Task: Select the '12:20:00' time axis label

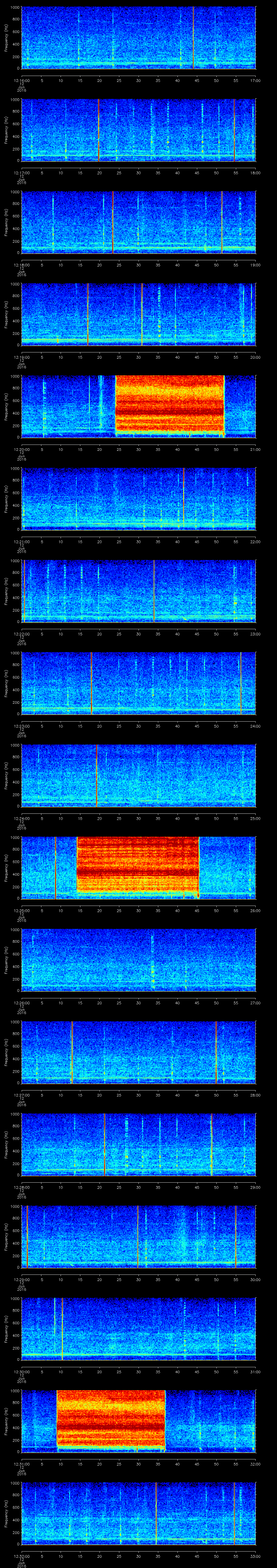Action: [22, 449]
